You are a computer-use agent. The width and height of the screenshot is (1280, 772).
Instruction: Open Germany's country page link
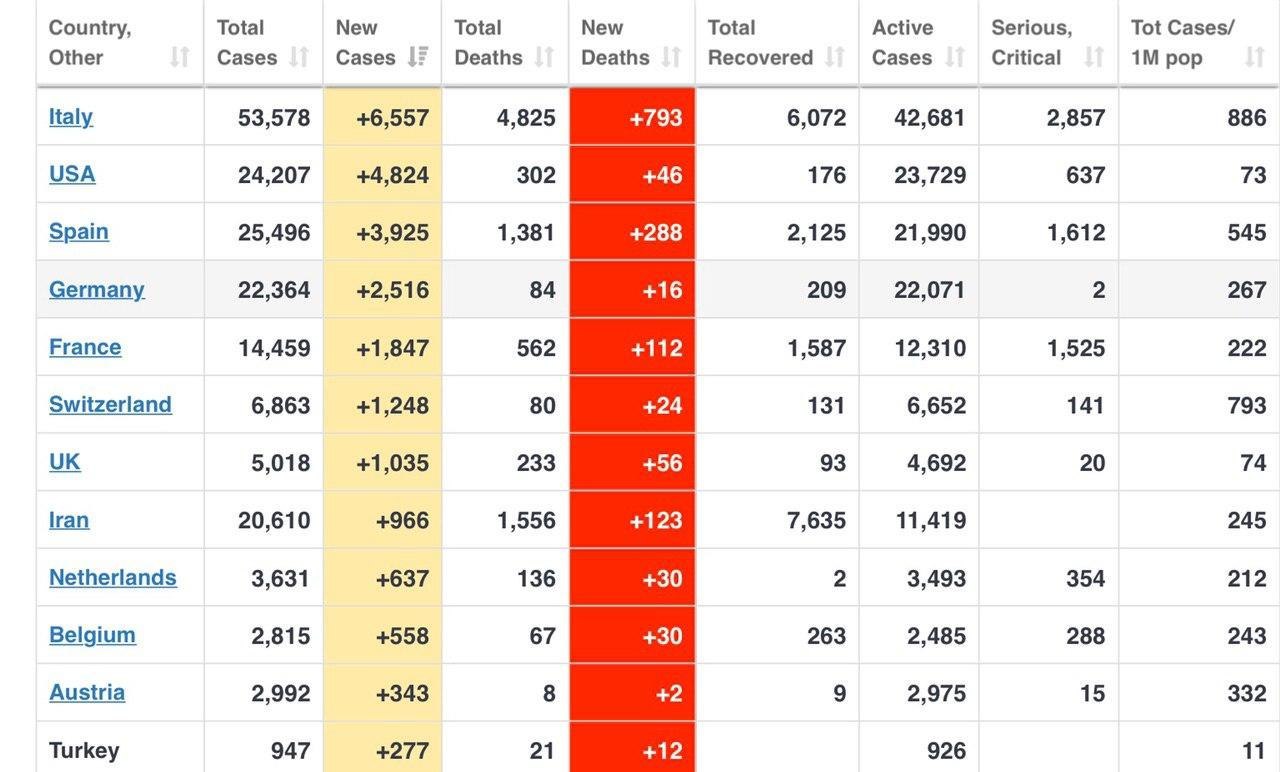[97, 290]
